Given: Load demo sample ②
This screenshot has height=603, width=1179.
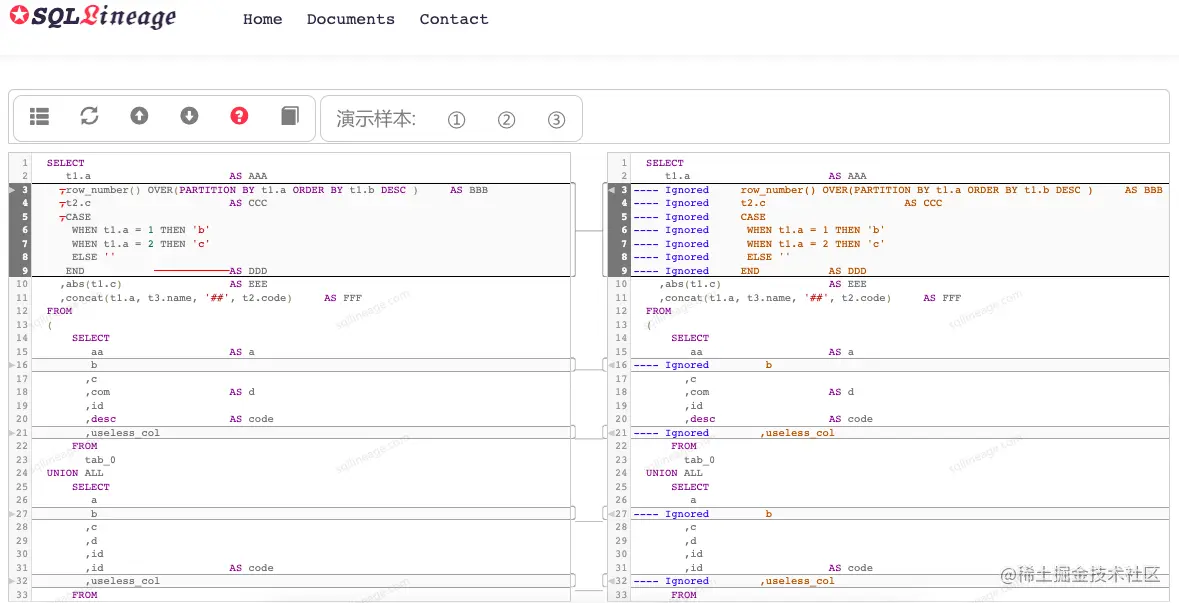Looking at the screenshot, I should [x=506, y=120].
